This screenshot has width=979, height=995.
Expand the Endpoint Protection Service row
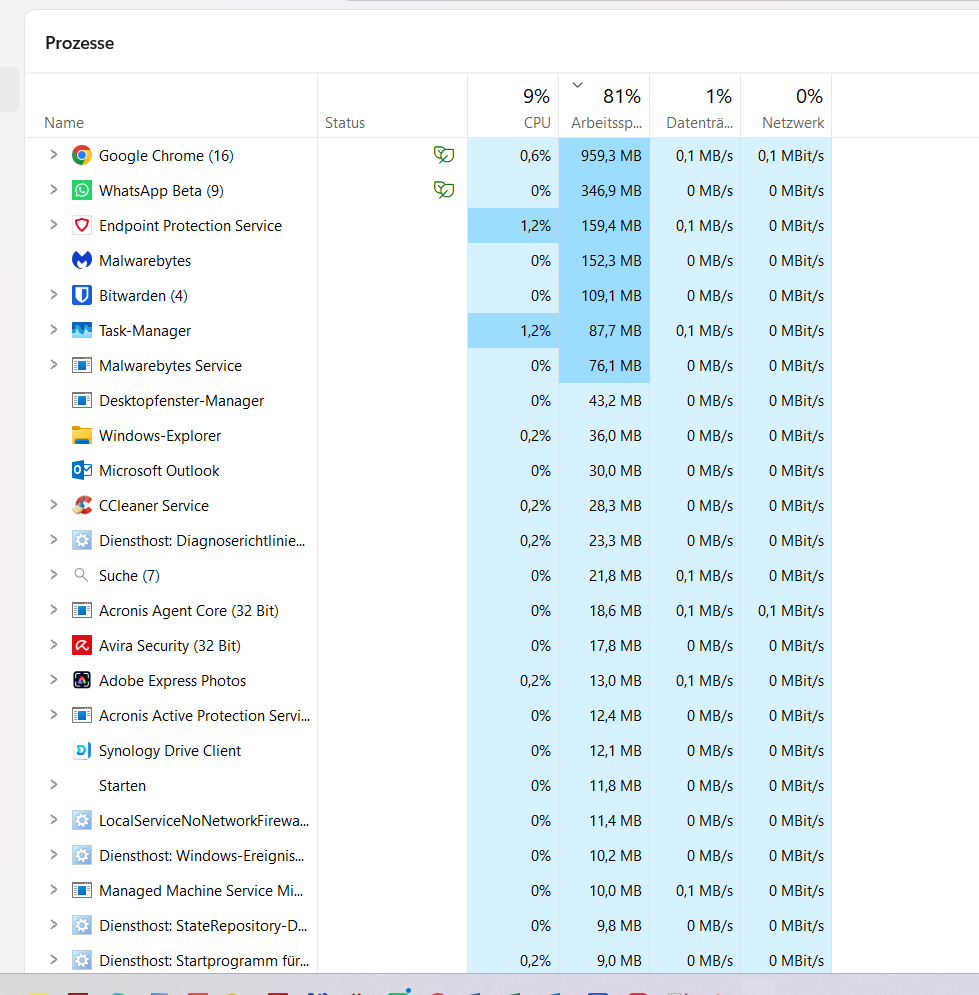click(54, 224)
